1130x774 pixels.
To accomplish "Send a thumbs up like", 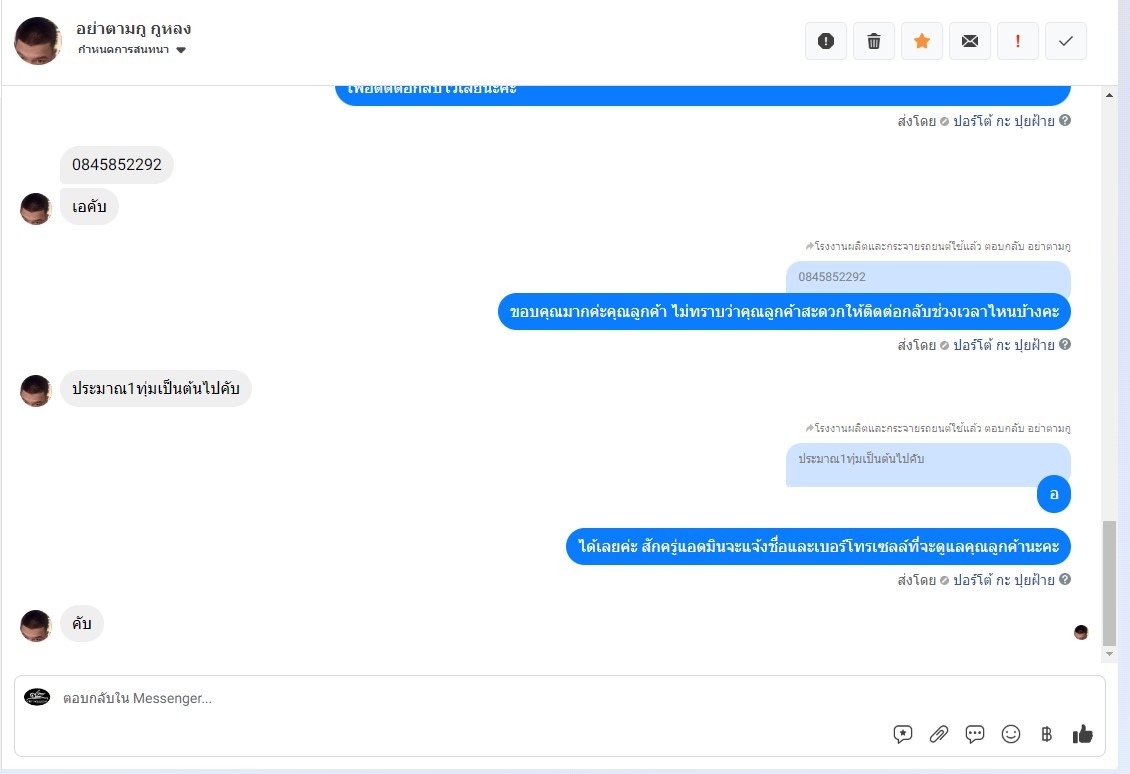I will click(x=1082, y=734).
